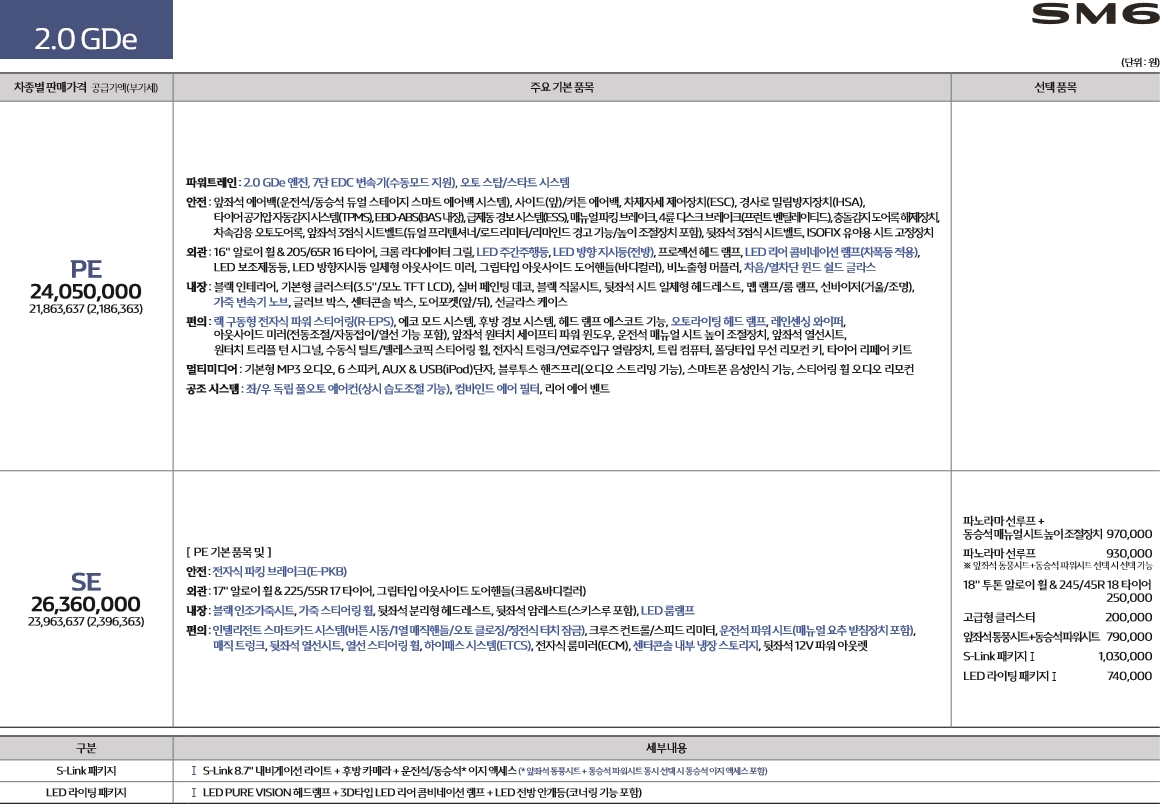The image size is (1160, 806).
Task: Click the 790,000 seat option price
Action: click(1129, 637)
